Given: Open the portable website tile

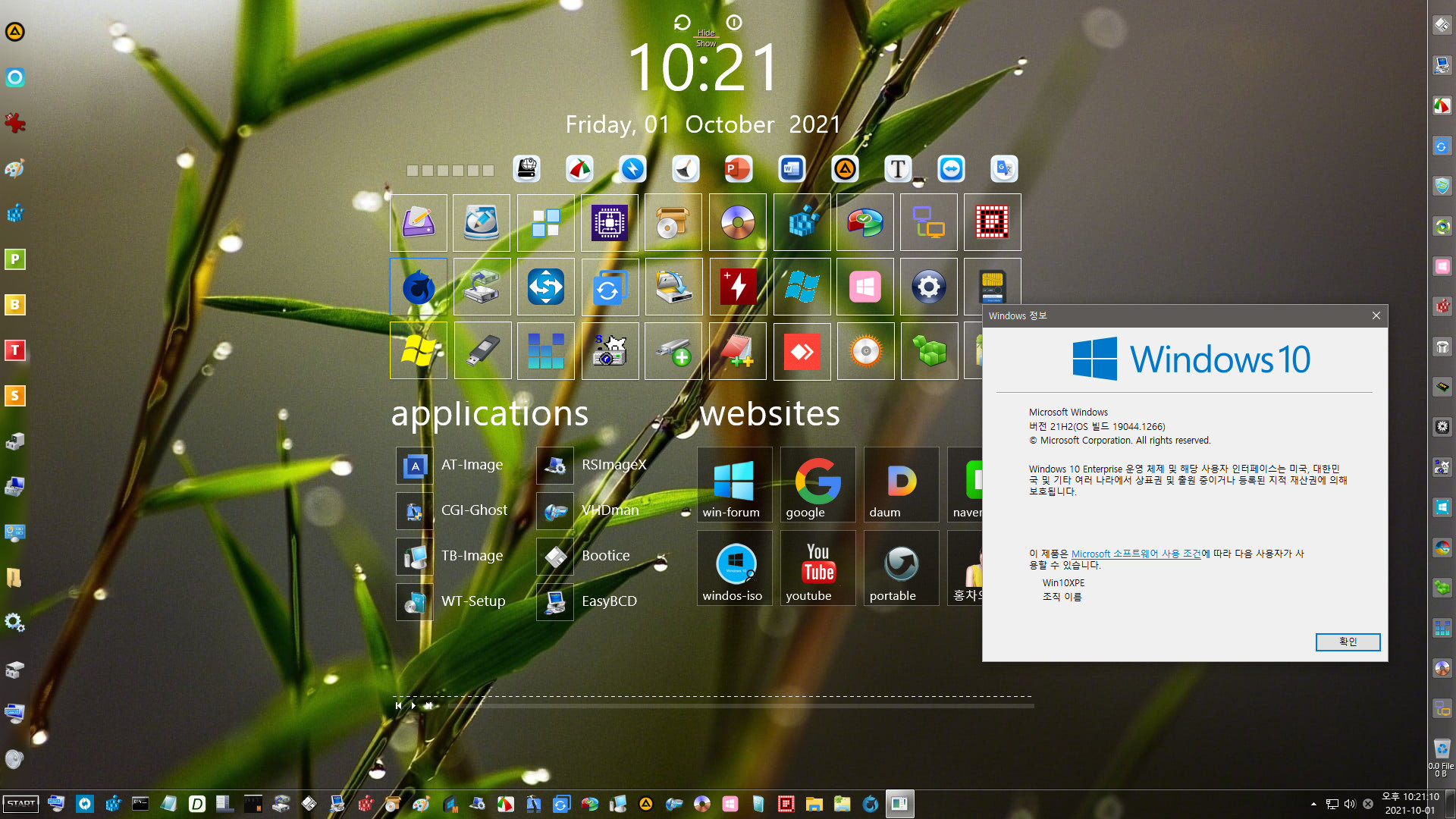Looking at the screenshot, I should [x=901, y=568].
